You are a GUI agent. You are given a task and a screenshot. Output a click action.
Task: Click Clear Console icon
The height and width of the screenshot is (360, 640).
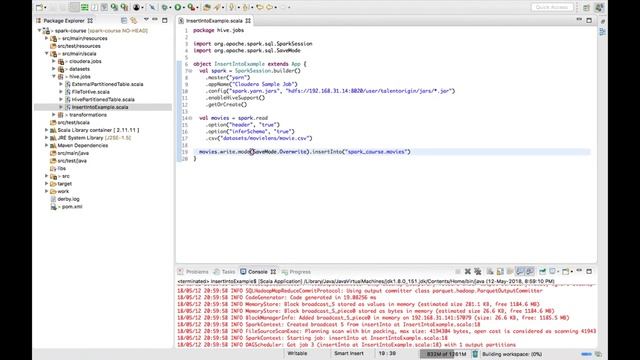pyautogui.click(x=490, y=271)
